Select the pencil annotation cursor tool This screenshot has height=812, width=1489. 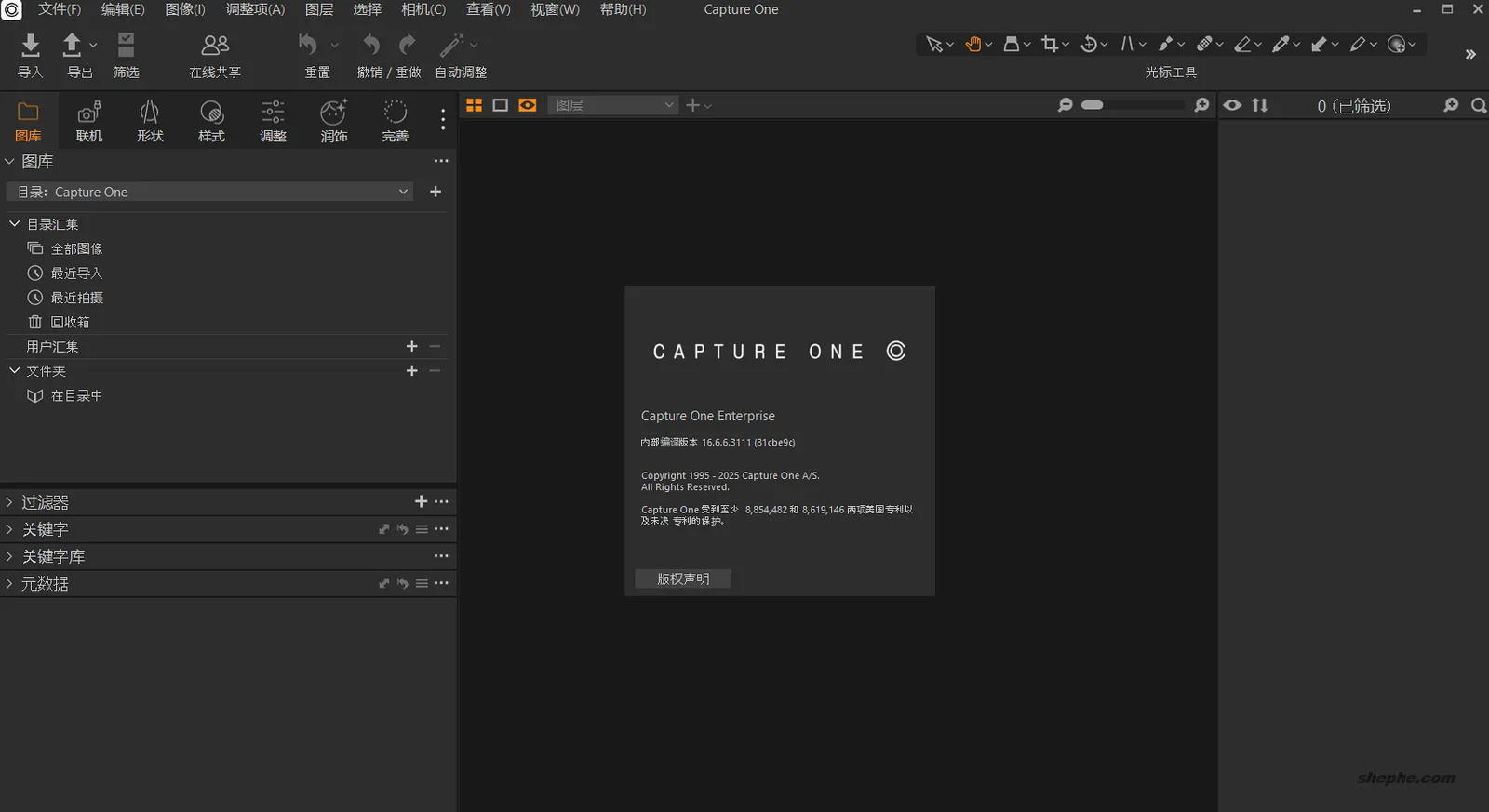coord(1357,44)
